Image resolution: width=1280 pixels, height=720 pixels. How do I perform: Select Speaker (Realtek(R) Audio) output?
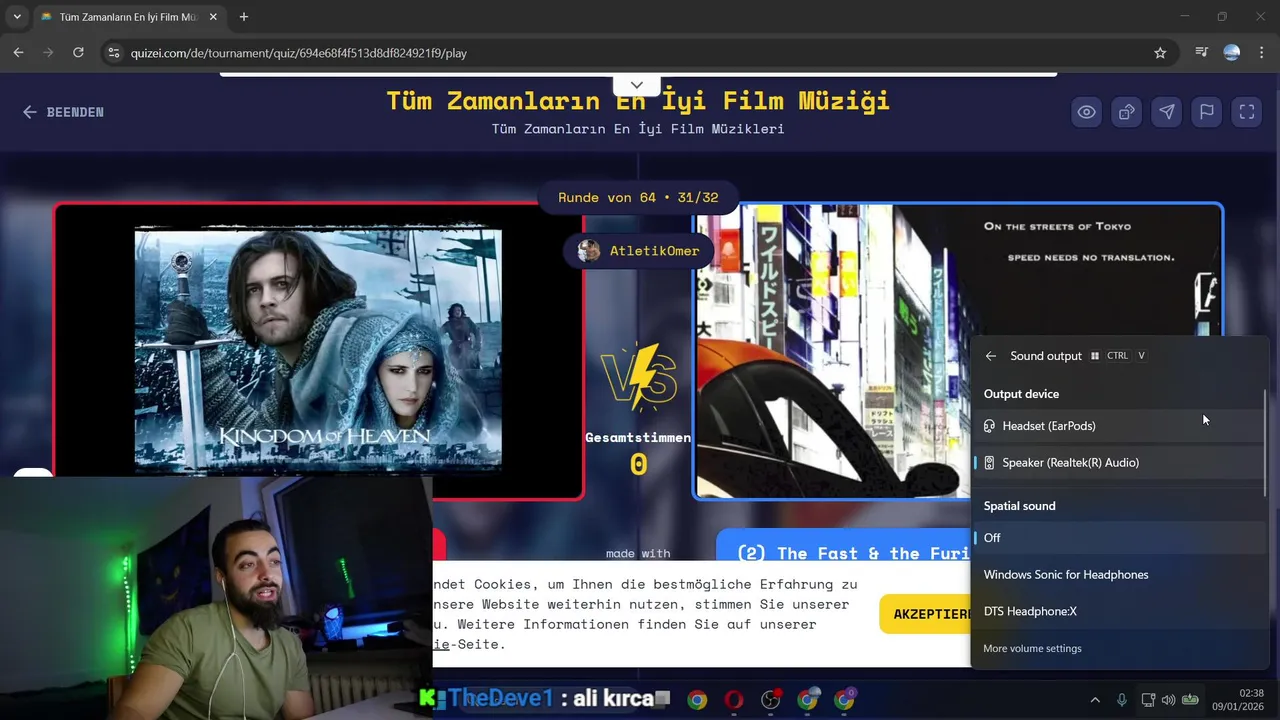1120,463
